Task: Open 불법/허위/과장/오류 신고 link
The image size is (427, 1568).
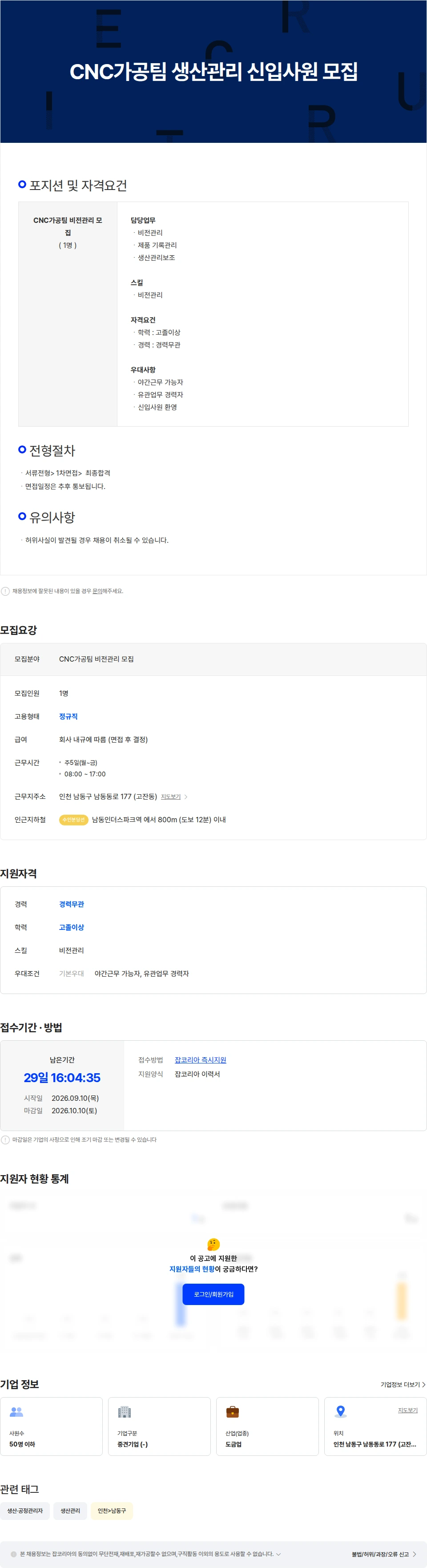Action: (384, 1554)
